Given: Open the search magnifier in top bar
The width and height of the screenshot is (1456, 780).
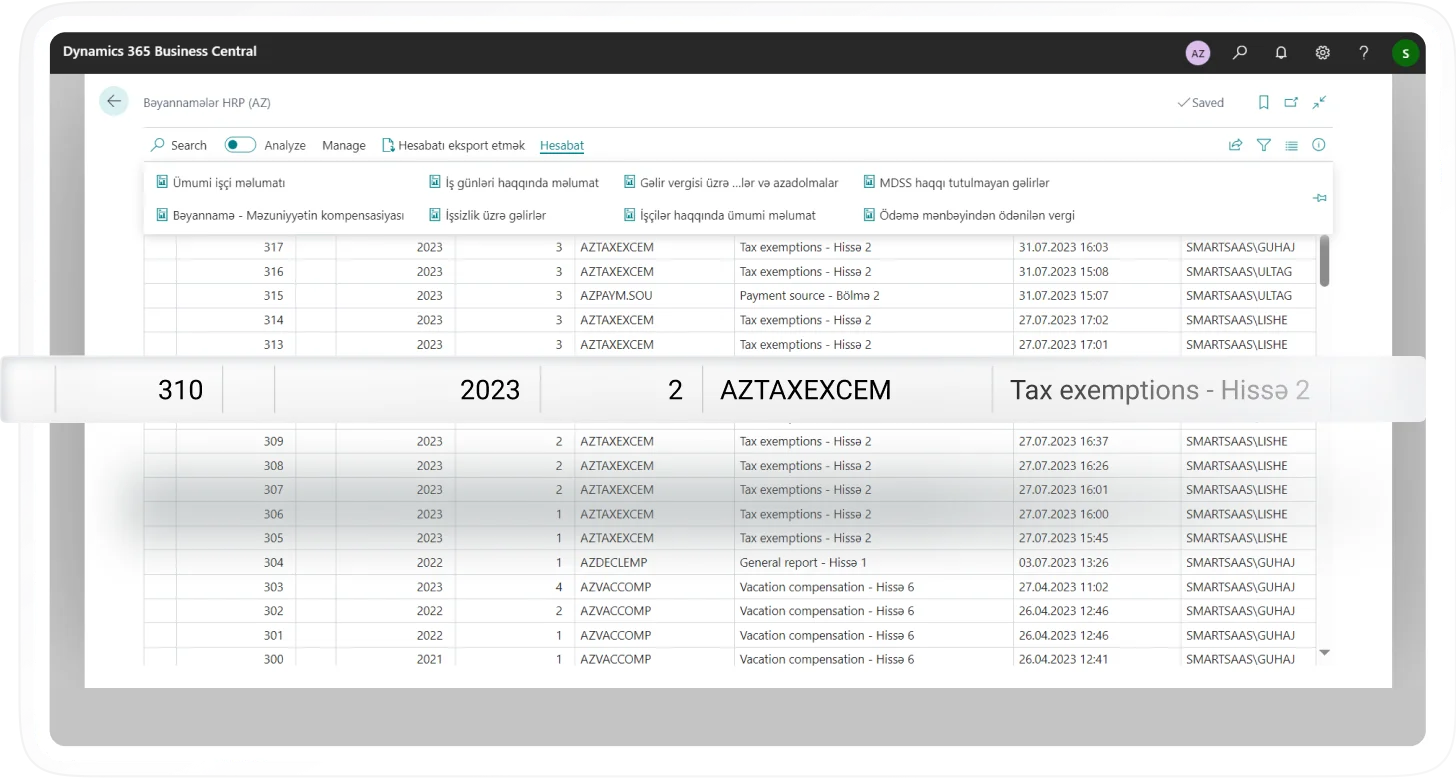Looking at the screenshot, I should click(x=1240, y=53).
